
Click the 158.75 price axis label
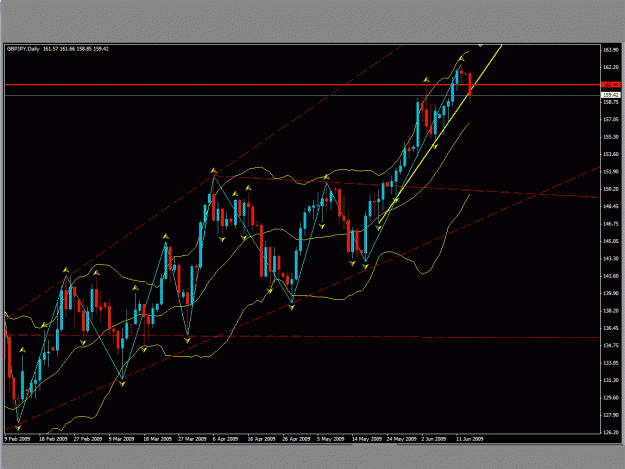[x=611, y=102]
